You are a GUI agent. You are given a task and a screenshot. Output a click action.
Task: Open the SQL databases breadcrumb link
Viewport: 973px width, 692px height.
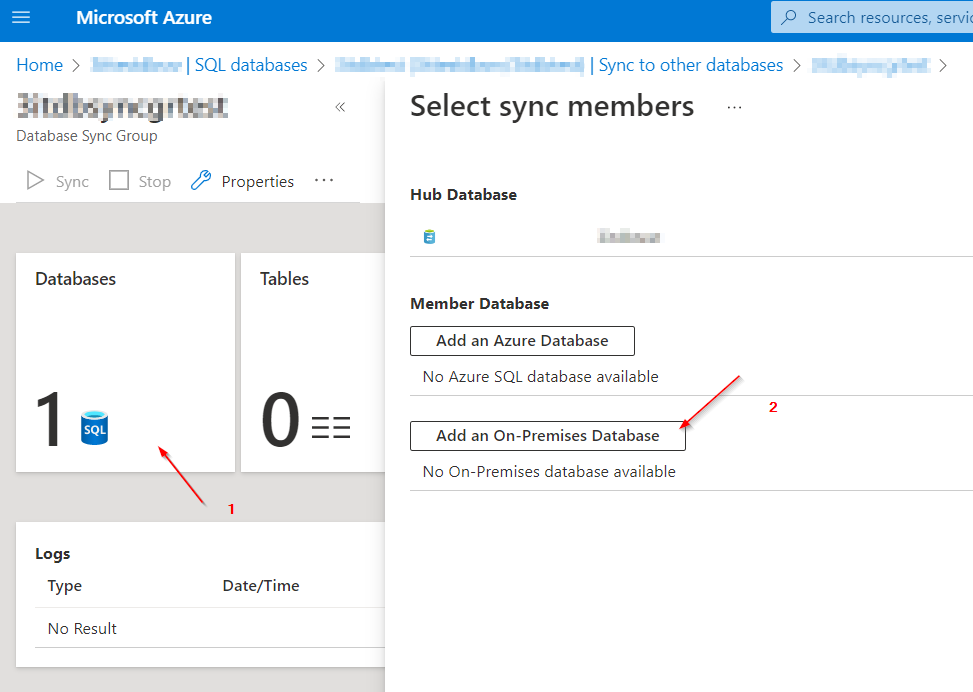(x=251, y=65)
